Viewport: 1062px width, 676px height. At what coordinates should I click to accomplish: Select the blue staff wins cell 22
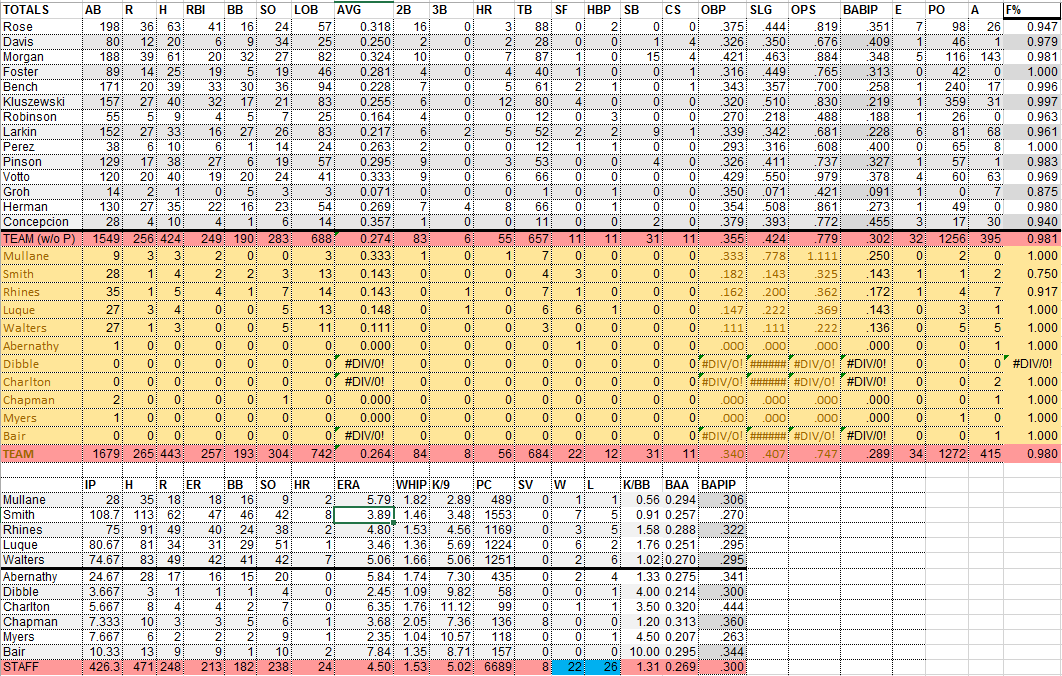568,667
